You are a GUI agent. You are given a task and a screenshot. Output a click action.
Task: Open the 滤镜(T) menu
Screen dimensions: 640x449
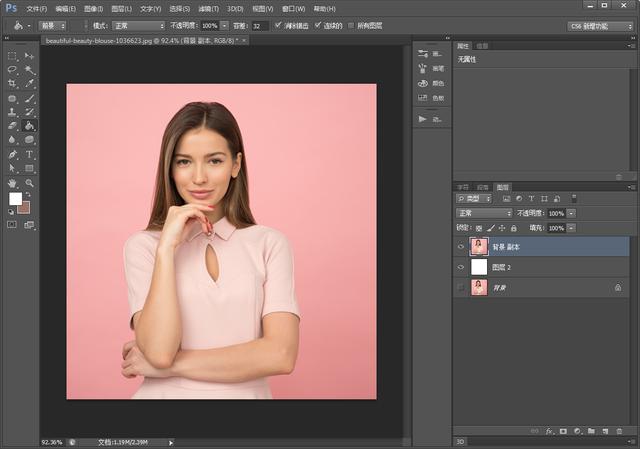[209, 9]
